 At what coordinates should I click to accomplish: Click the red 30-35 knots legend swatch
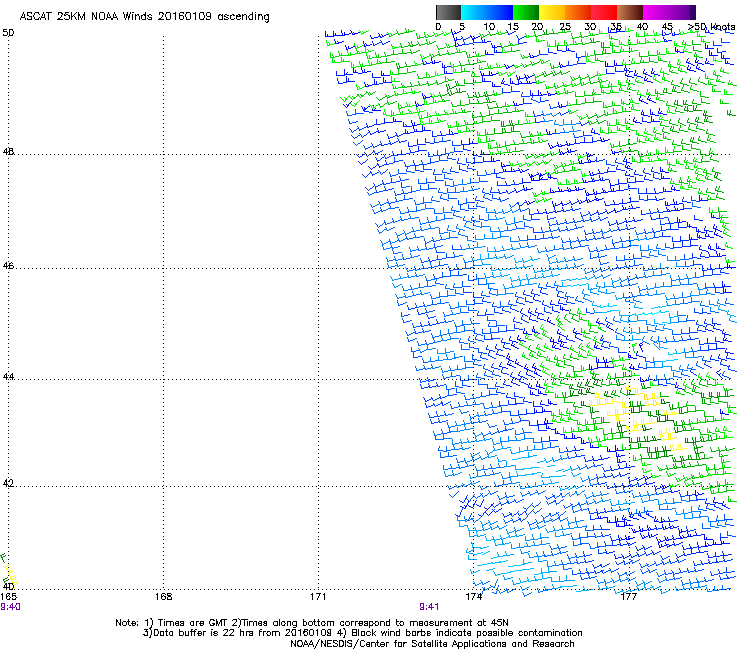tap(604, 12)
